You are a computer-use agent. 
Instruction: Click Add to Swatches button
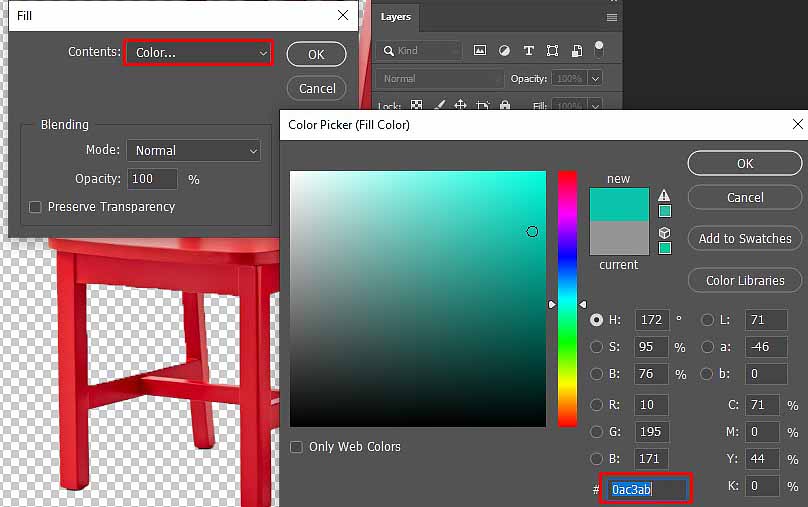coord(745,239)
